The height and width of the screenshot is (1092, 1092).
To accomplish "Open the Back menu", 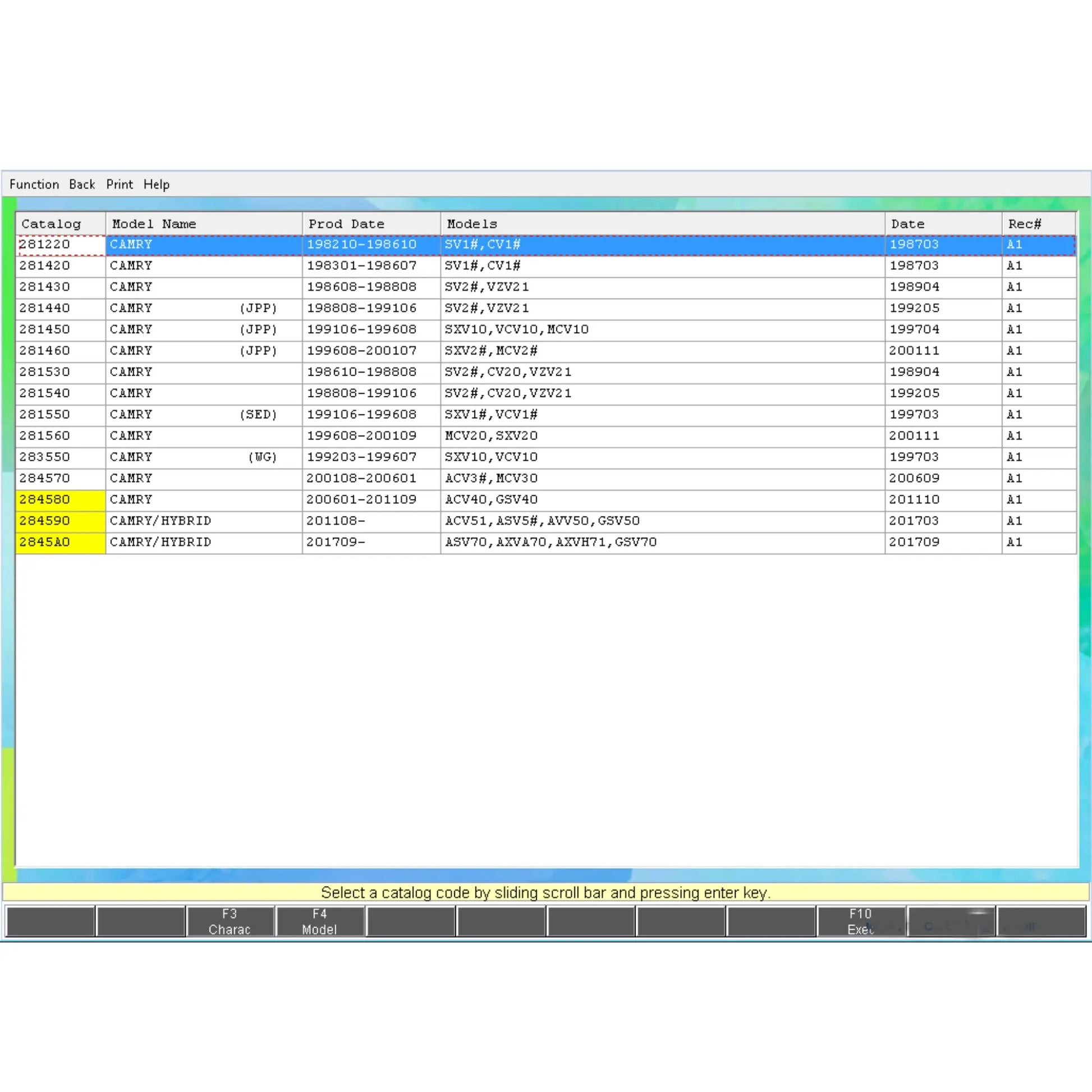I will 82,184.
